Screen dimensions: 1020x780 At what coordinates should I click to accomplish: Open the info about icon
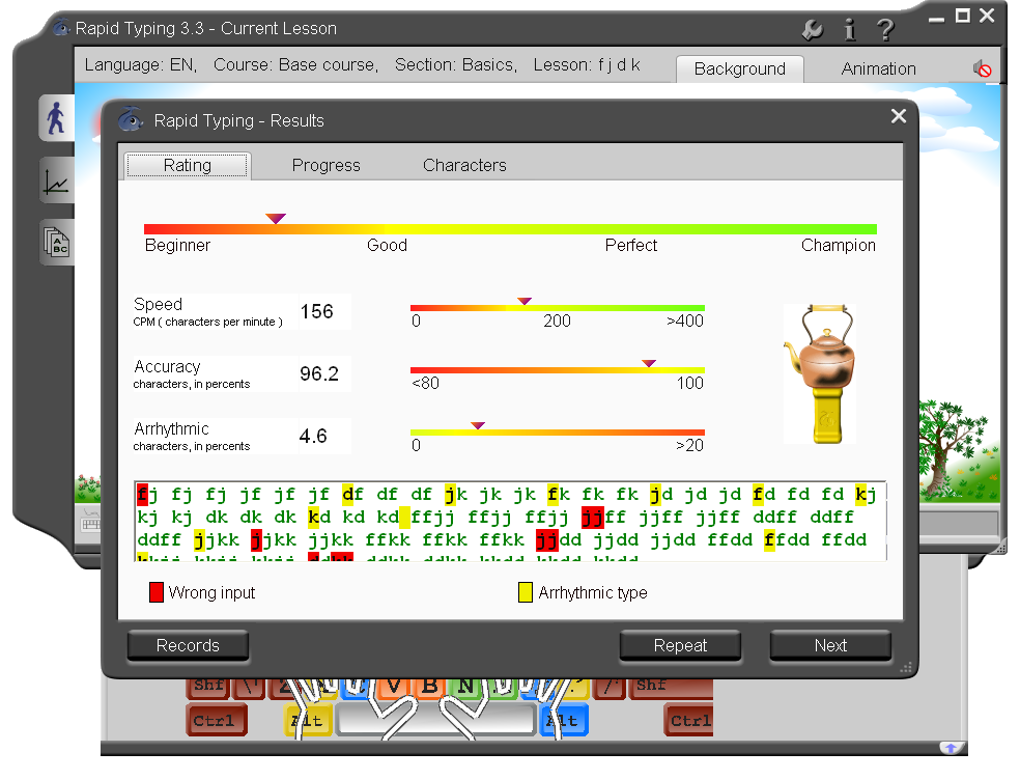[850, 29]
